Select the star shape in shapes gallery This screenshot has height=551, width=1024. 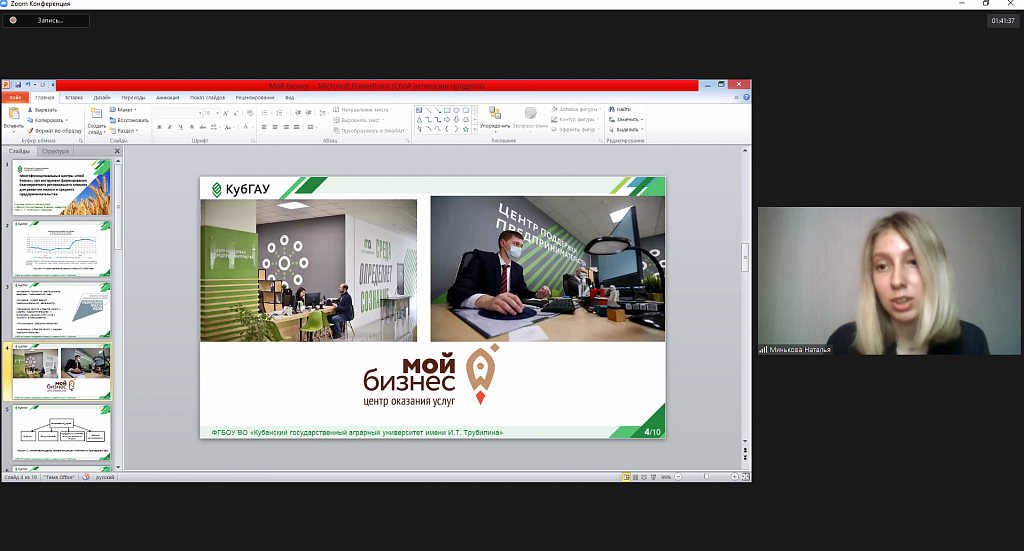coord(466,129)
